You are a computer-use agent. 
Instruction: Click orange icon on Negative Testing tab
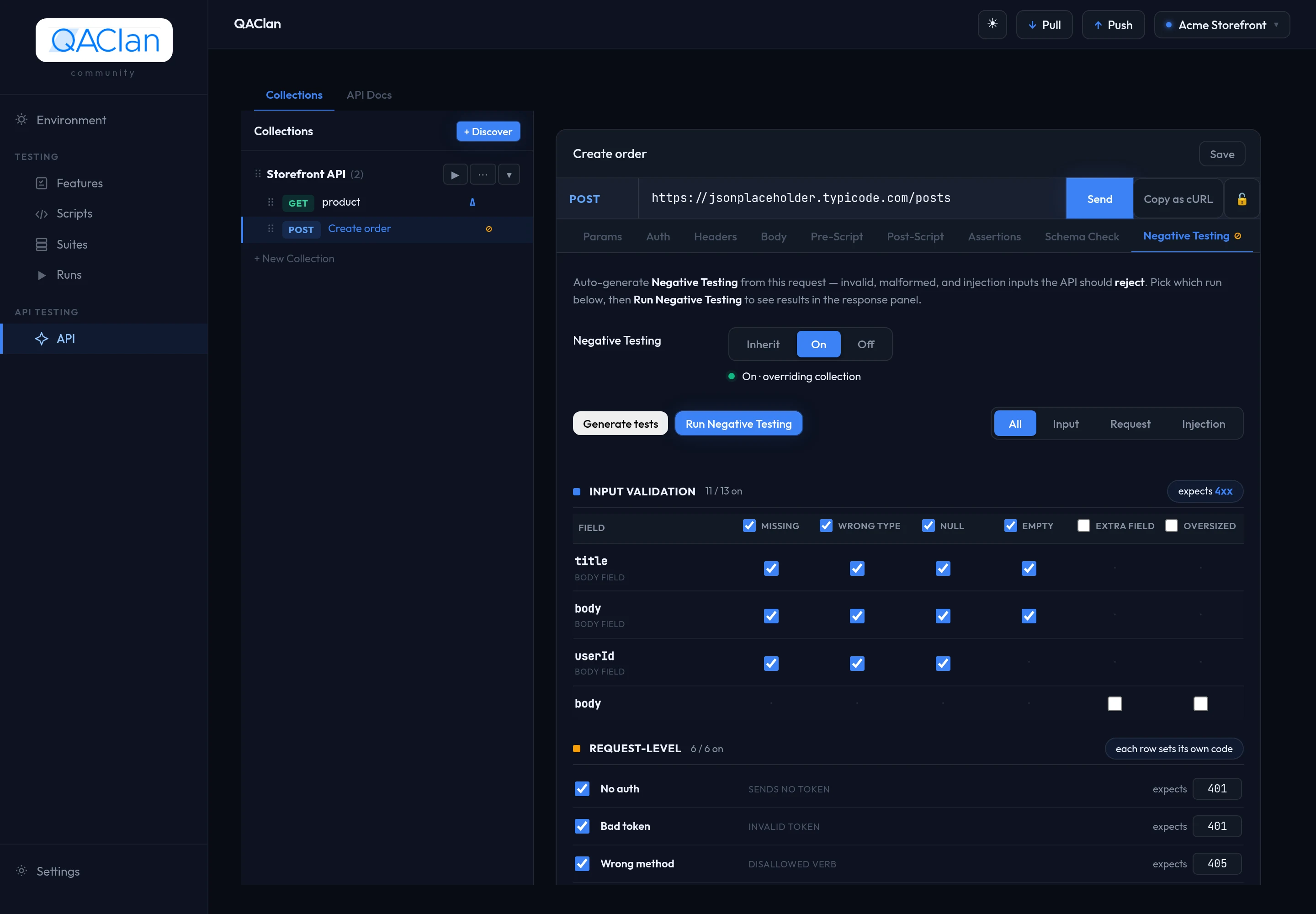tap(1237, 236)
